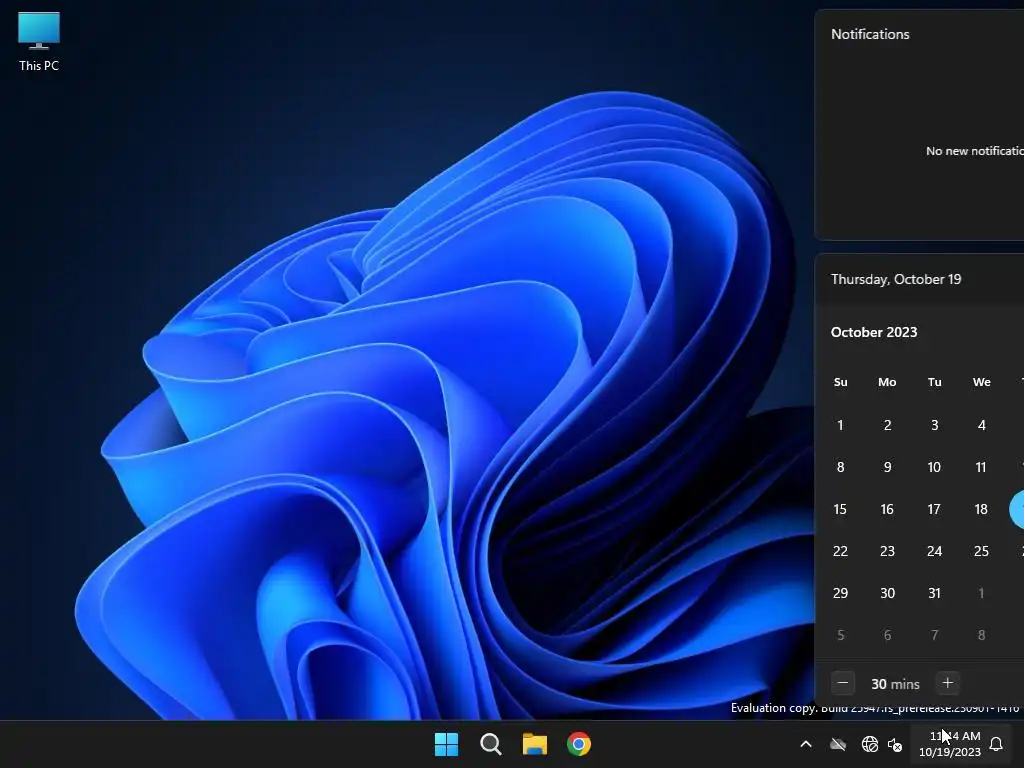
Task: Select October 16 in calendar
Action: click(888, 509)
